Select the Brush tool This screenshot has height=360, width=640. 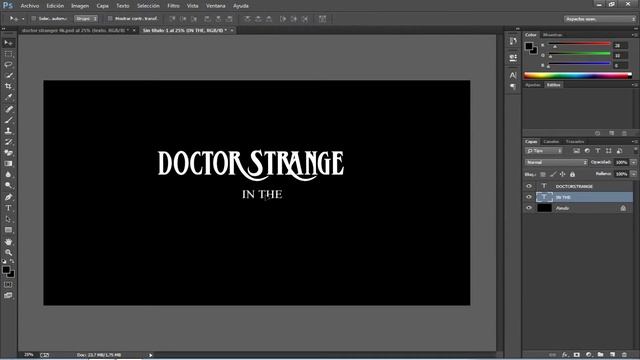coord(8,120)
